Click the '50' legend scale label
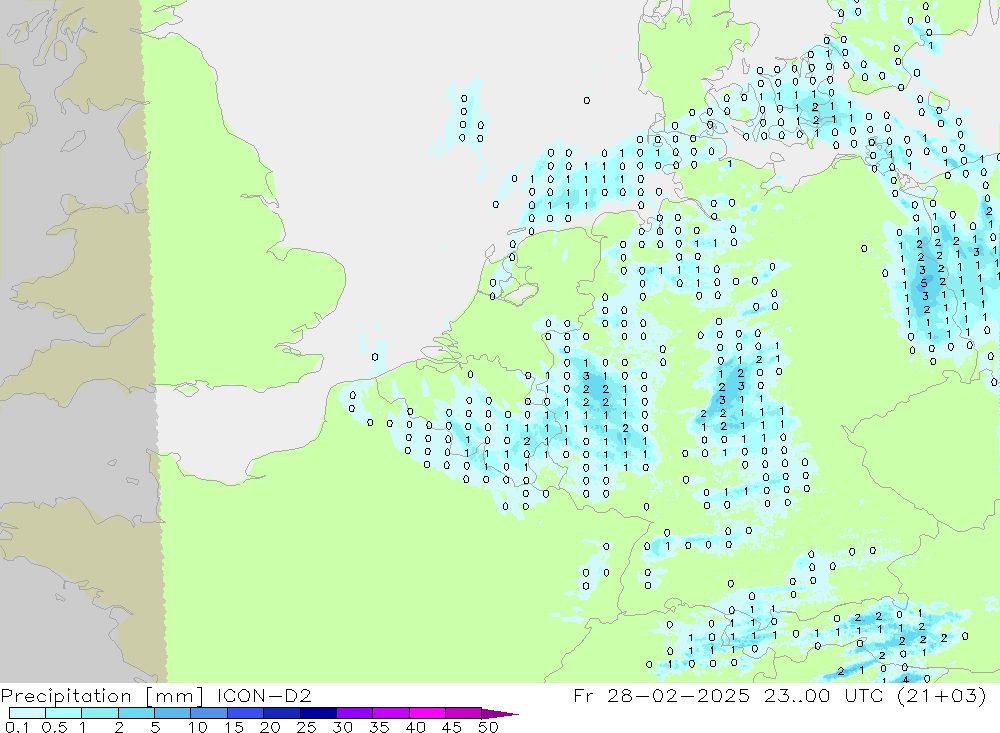 [488, 727]
